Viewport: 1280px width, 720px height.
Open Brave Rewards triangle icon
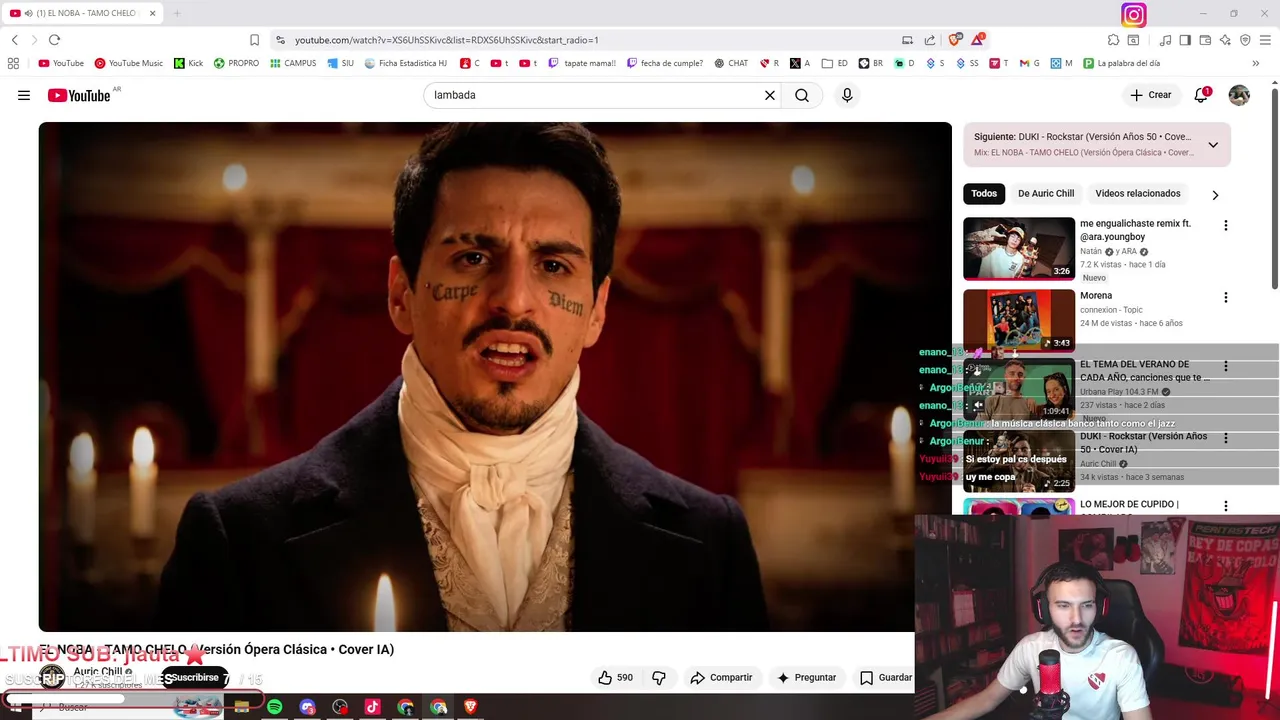[x=978, y=40]
